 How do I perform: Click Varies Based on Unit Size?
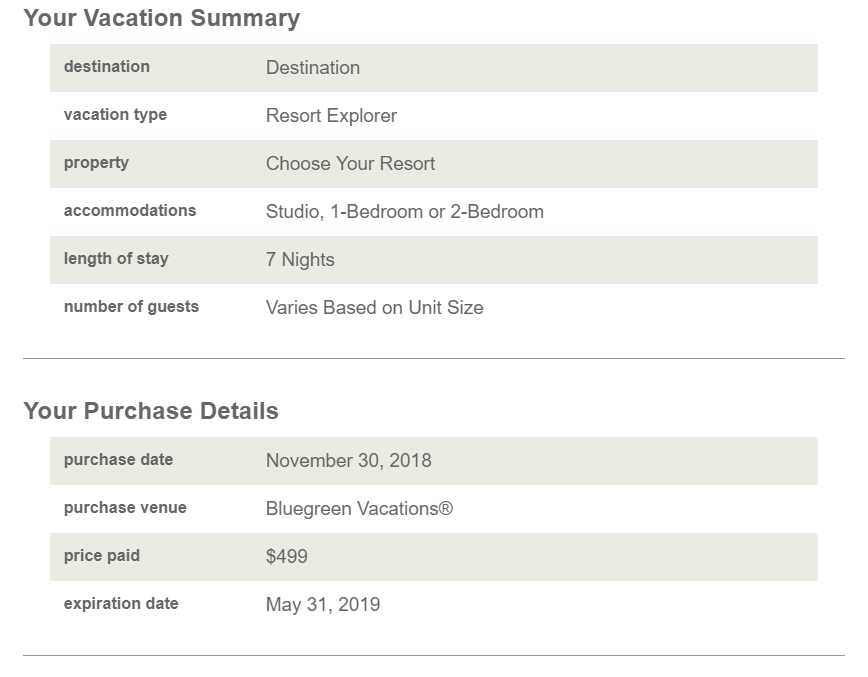(x=375, y=308)
